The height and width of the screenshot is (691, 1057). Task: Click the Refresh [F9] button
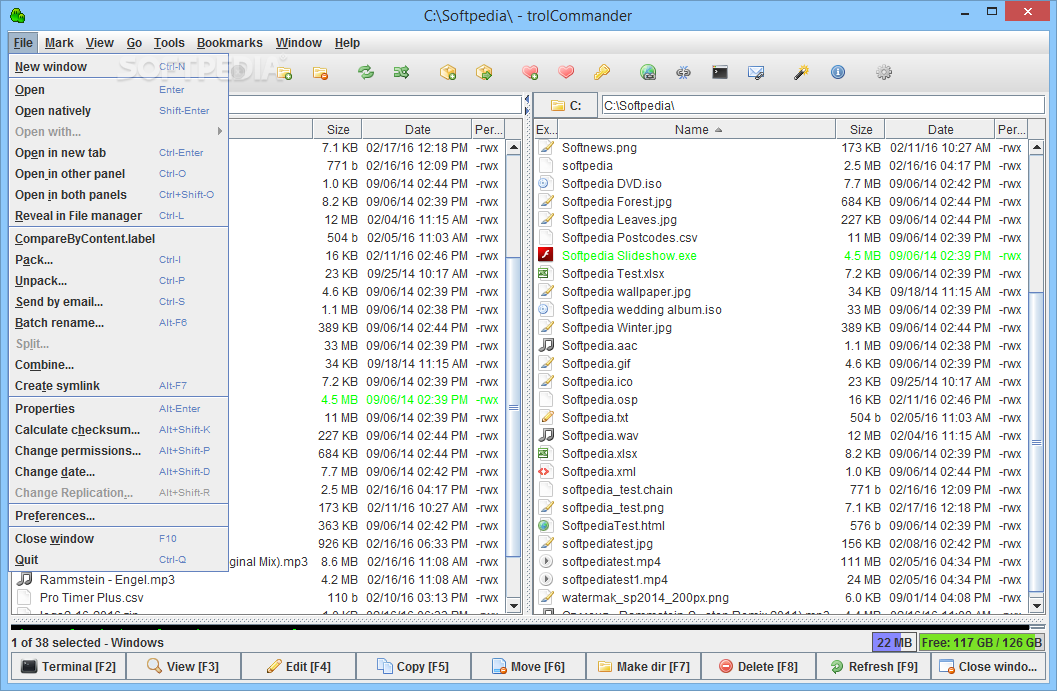(874, 666)
